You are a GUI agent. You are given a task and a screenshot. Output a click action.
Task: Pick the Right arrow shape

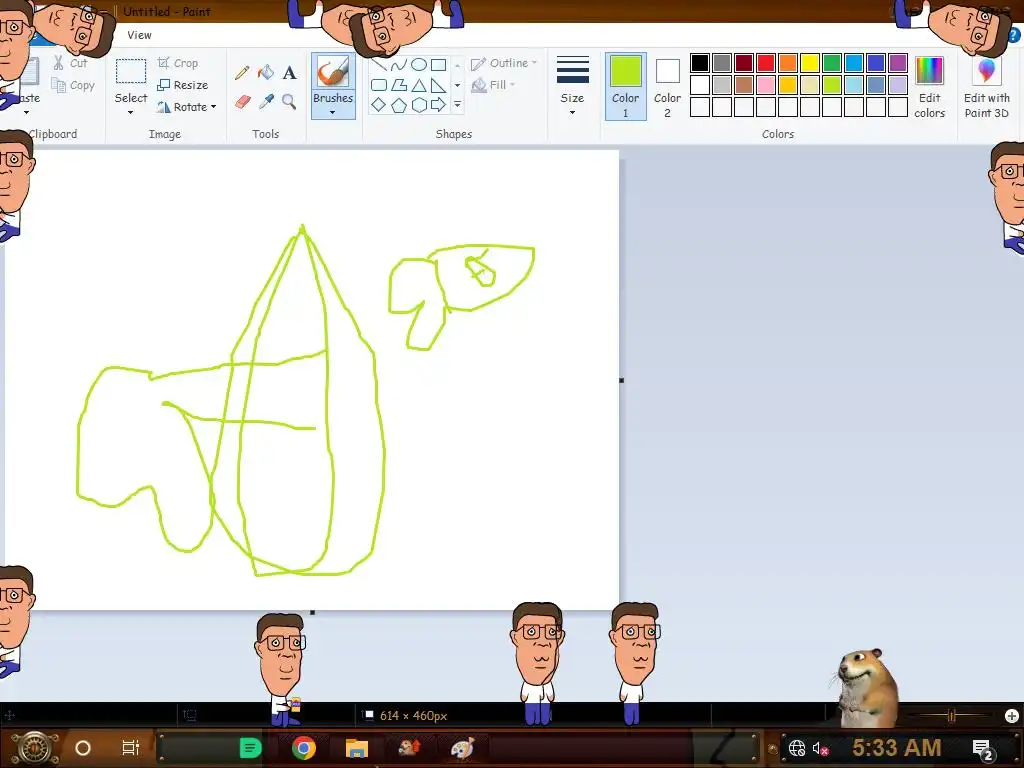point(438,104)
